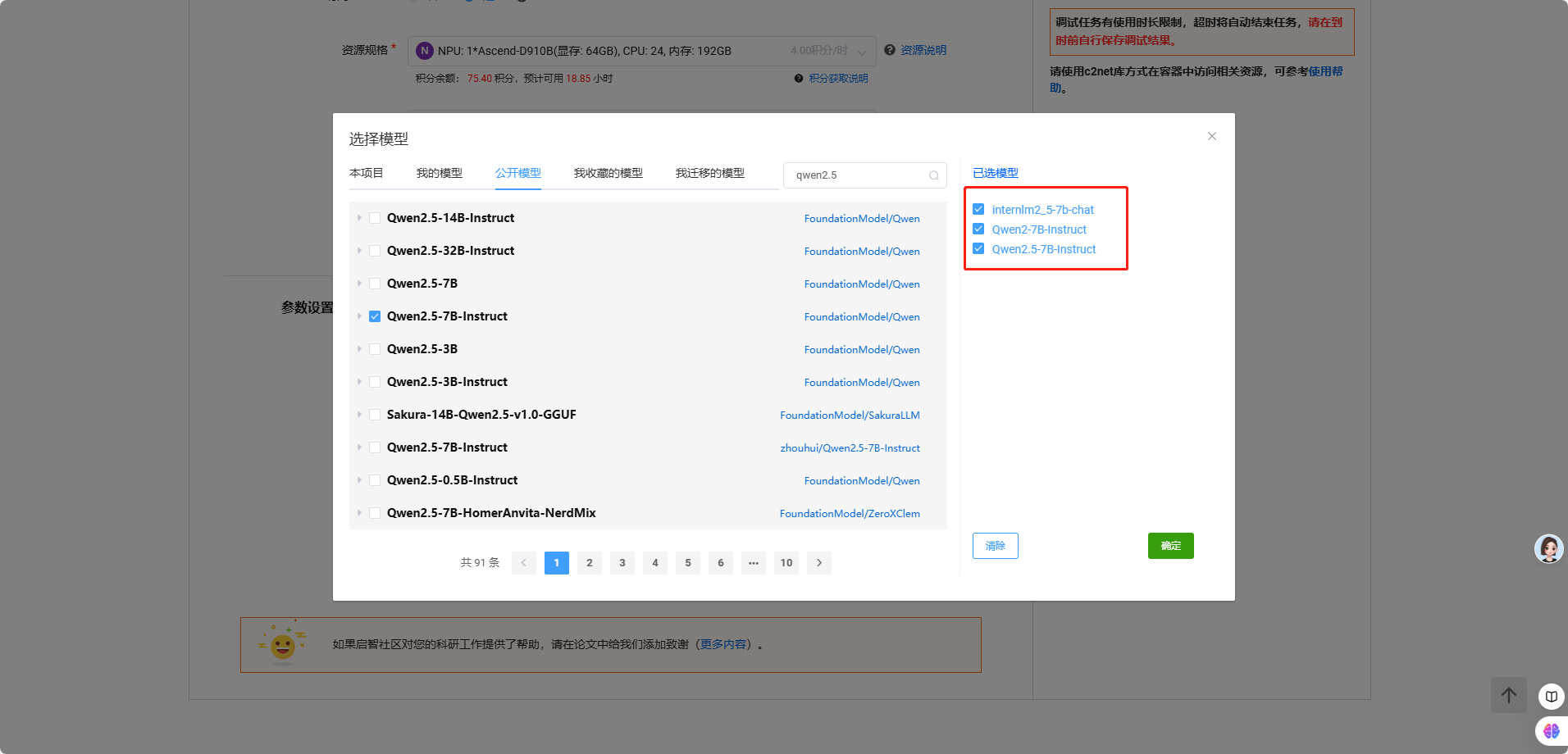Image resolution: width=1568 pixels, height=754 pixels.
Task: Check Qwen2.5-14B-Instruct checkbox
Action: coord(375,218)
